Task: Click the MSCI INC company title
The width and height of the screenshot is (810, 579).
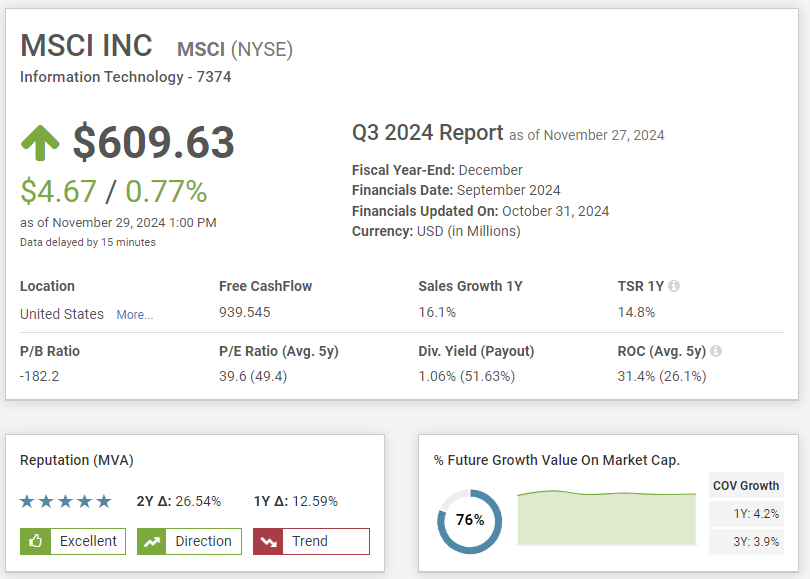Action: 86,45
